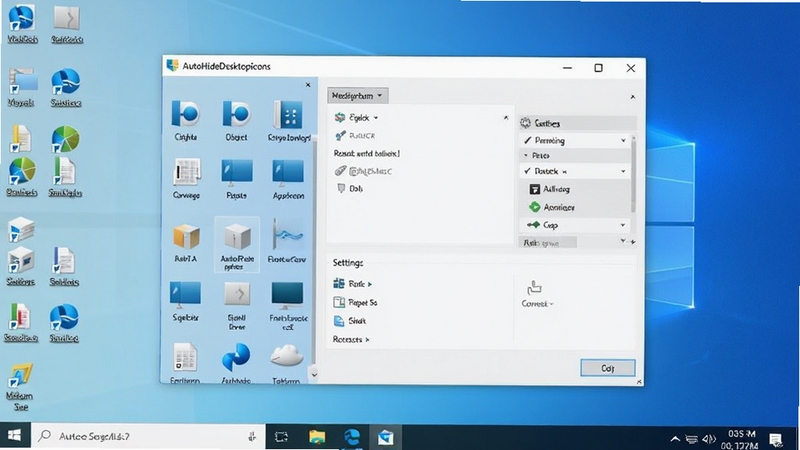Click the RuucR item with the wrench icon

355,136
